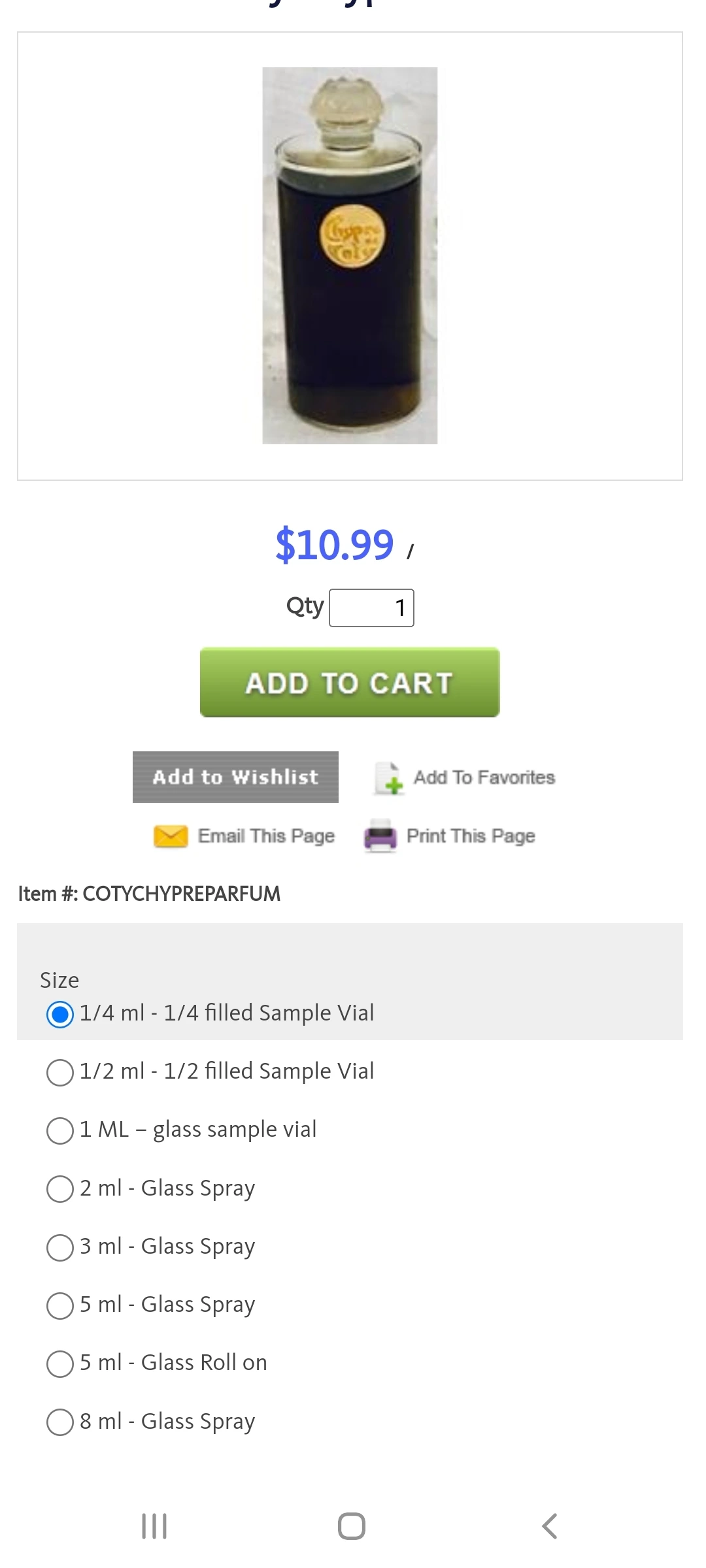
Task: Click the Qty quantity input field
Action: [x=371, y=608]
